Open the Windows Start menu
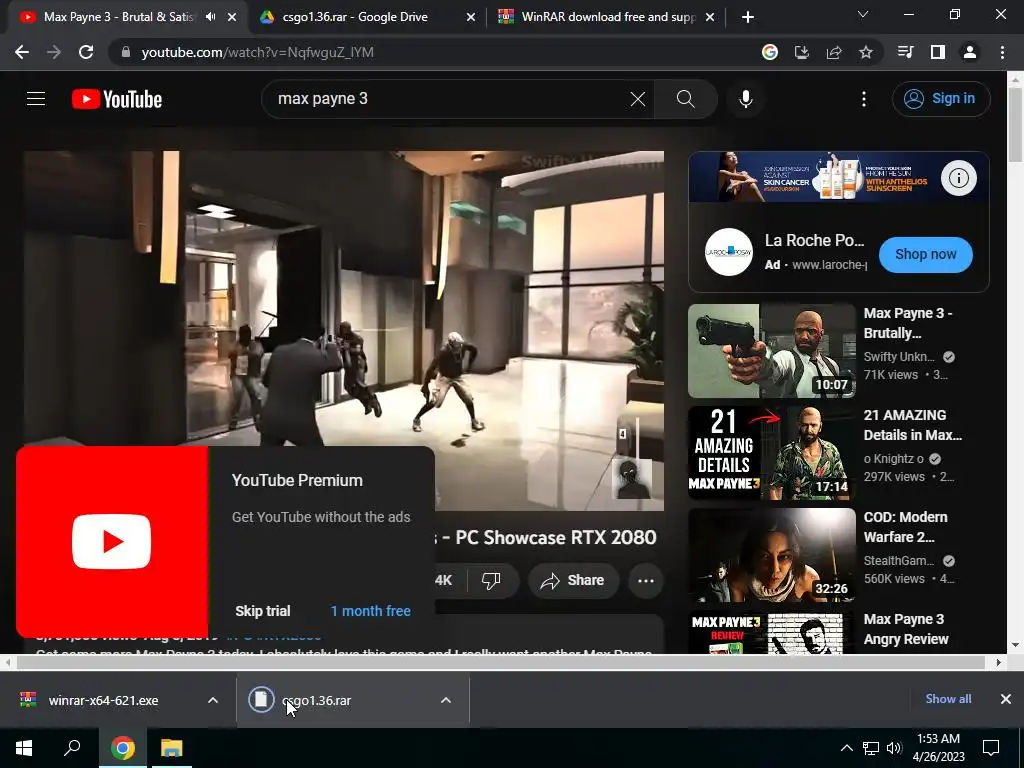1024x768 pixels. coord(24,748)
